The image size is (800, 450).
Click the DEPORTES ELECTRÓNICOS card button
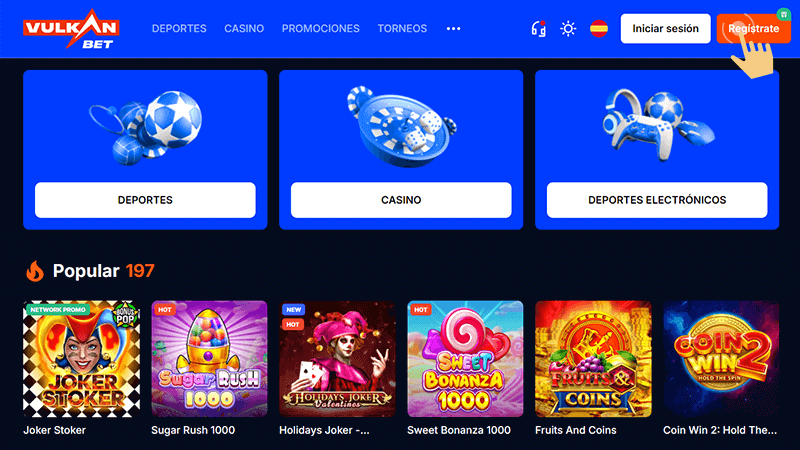point(657,200)
